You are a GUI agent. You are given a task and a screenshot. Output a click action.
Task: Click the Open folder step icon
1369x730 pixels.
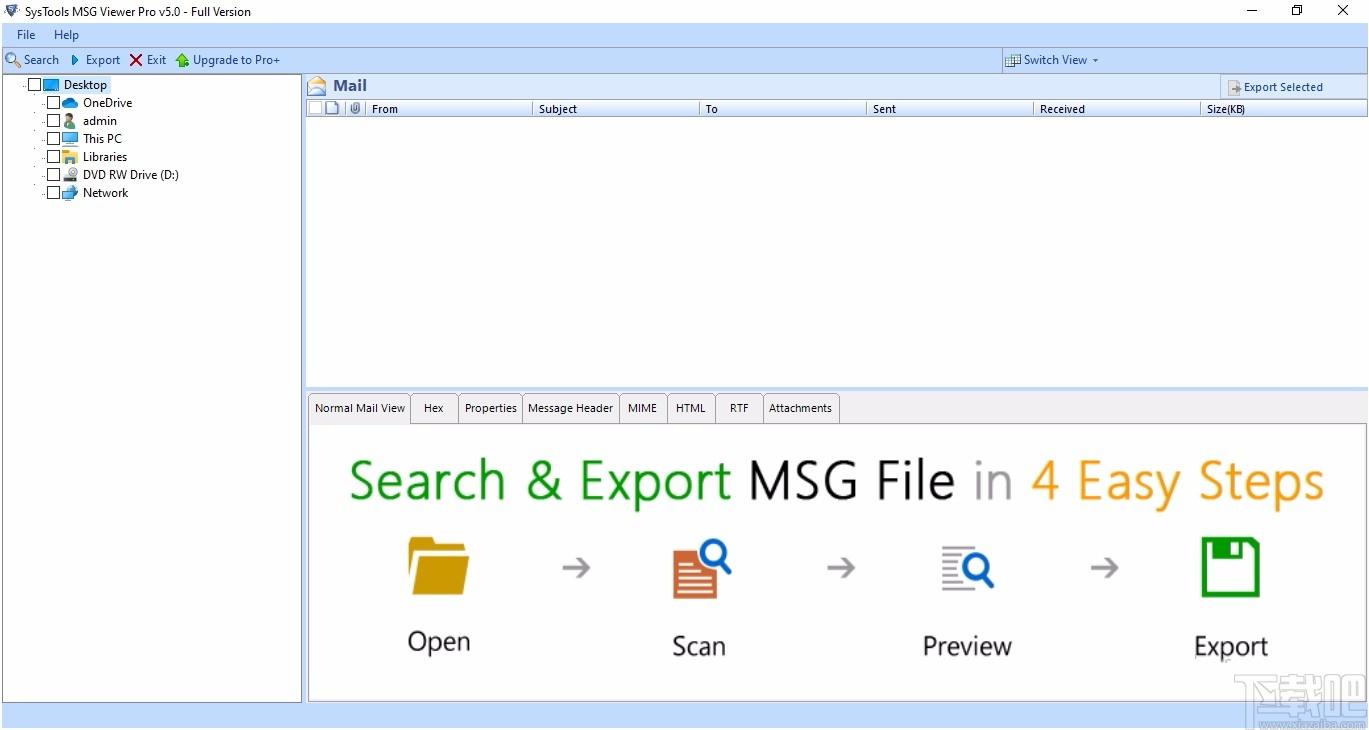pyautogui.click(x=438, y=567)
